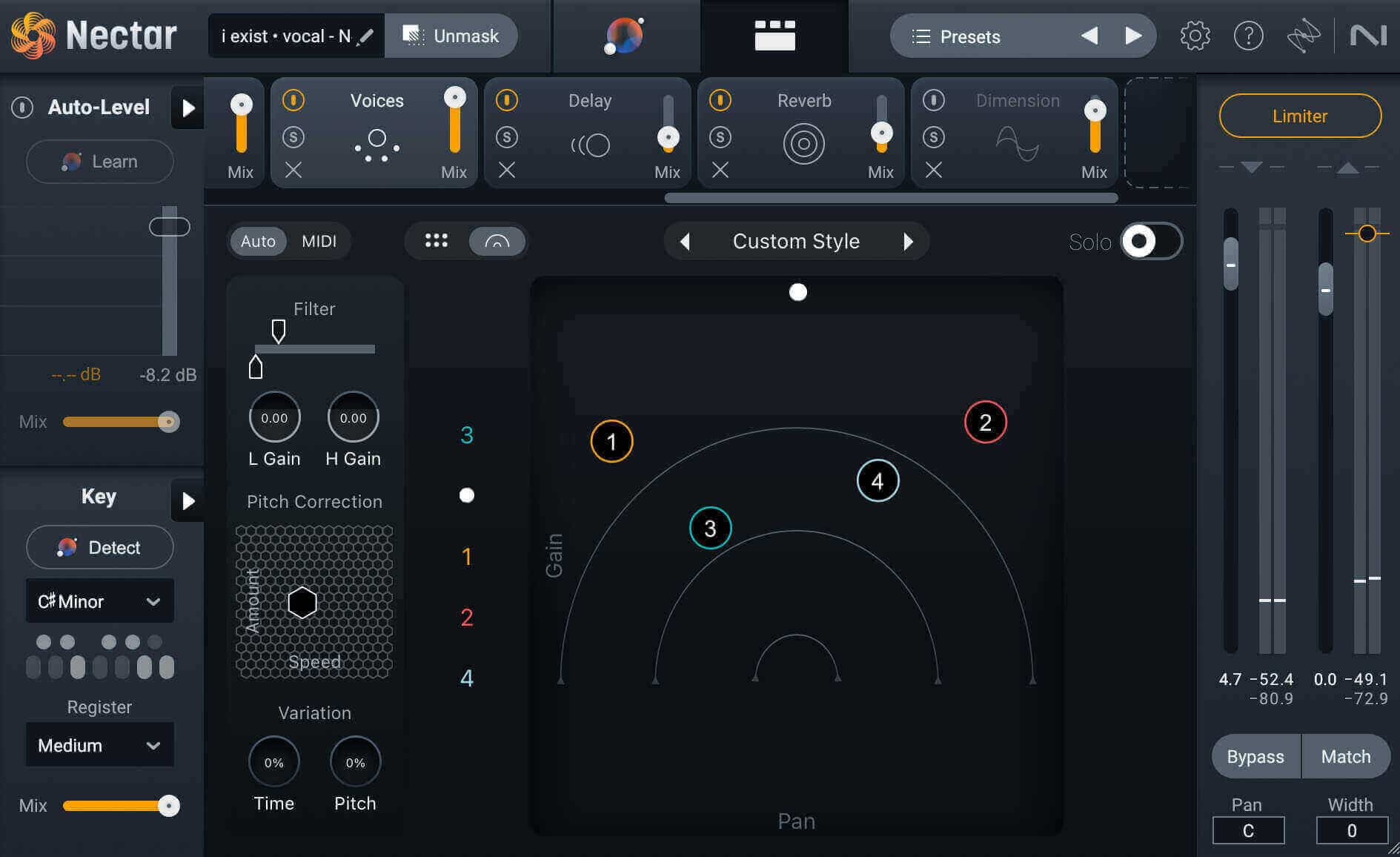The width and height of the screenshot is (1400, 857).
Task: Remove the Voices module with its X
Action: 293,171
